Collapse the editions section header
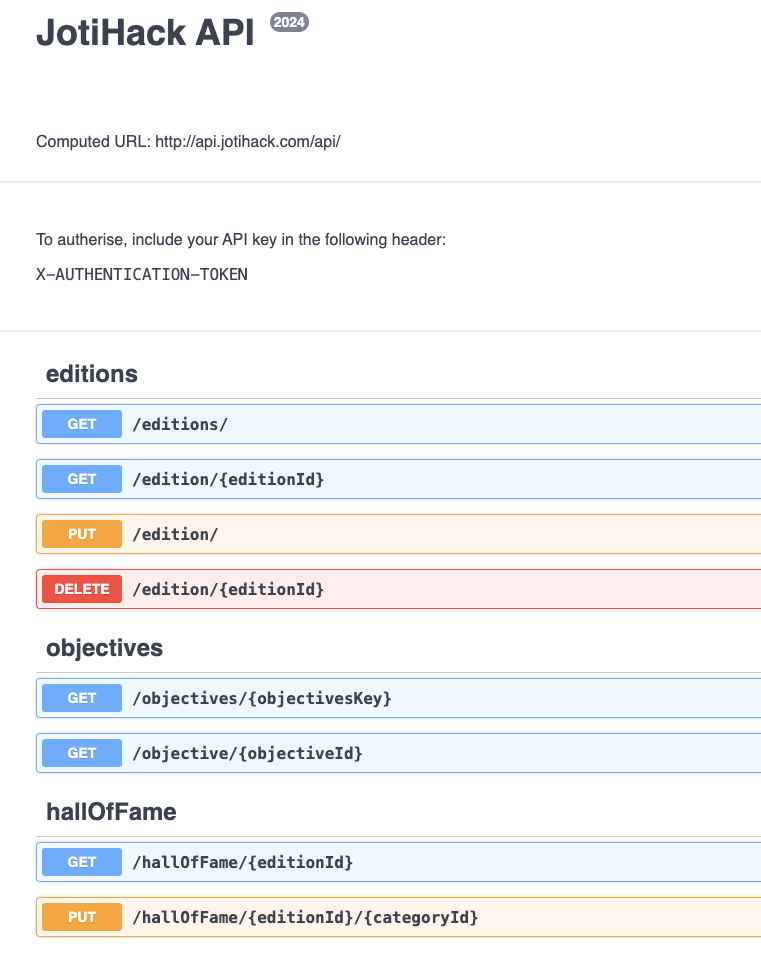Screen dimensions: 761x958 point(92,374)
